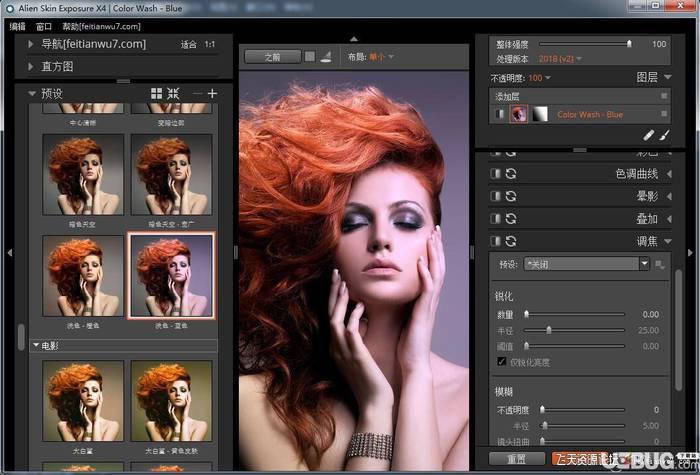Click the 适合 fit zoom button
Screen dimensions: 700x475
click(x=188, y=44)
